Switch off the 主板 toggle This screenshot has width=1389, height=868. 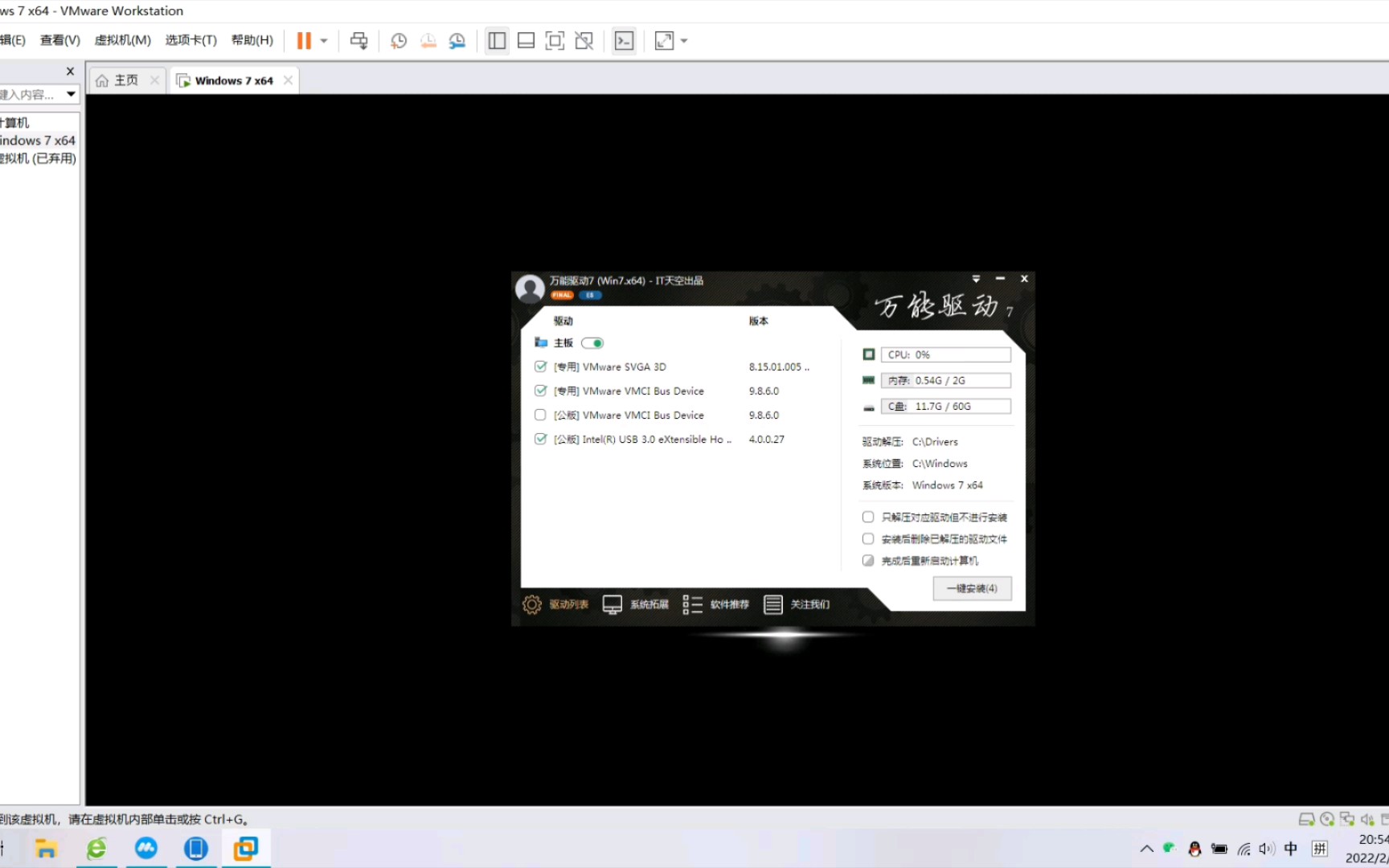click(x=592, y=342)
